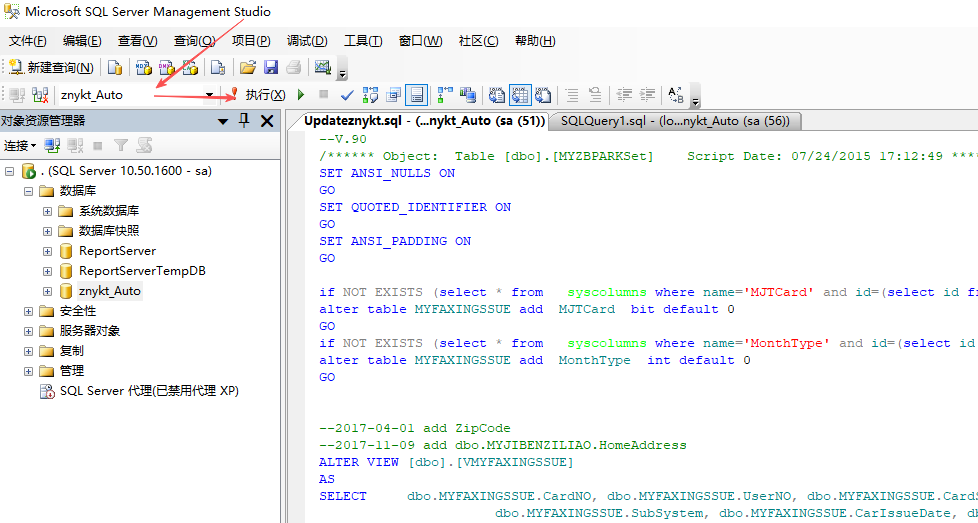Toggle the IntelliSense Enabled button
978x523 pixels.
click(x=416, y=95)
